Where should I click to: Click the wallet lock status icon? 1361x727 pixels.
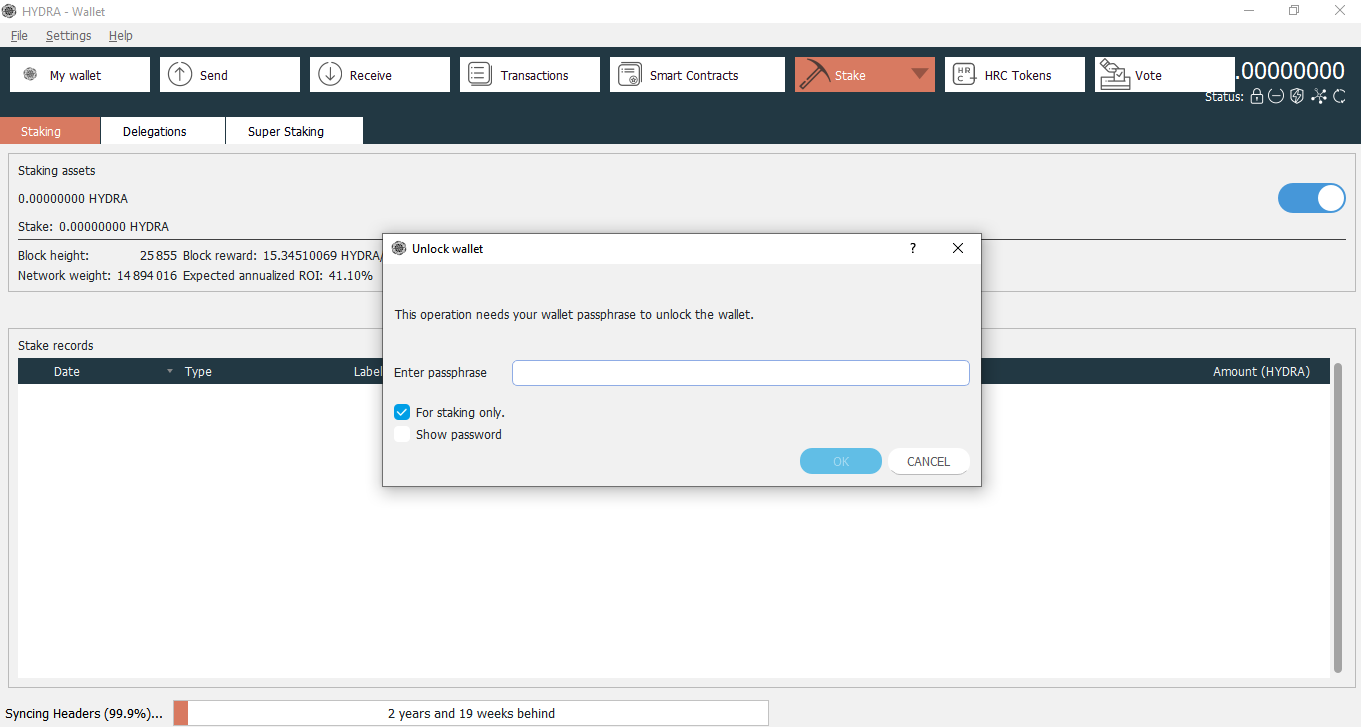pos(1256,96)
